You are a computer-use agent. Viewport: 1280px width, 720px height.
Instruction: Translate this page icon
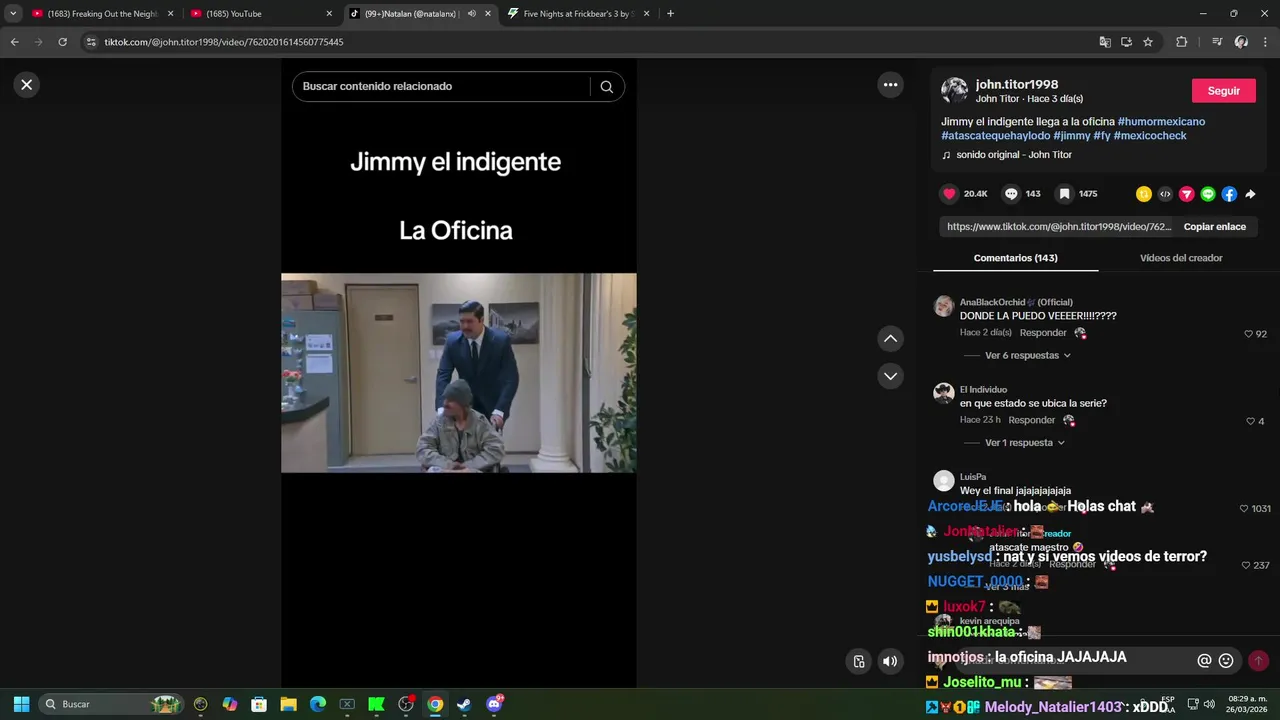[1105, 42]
